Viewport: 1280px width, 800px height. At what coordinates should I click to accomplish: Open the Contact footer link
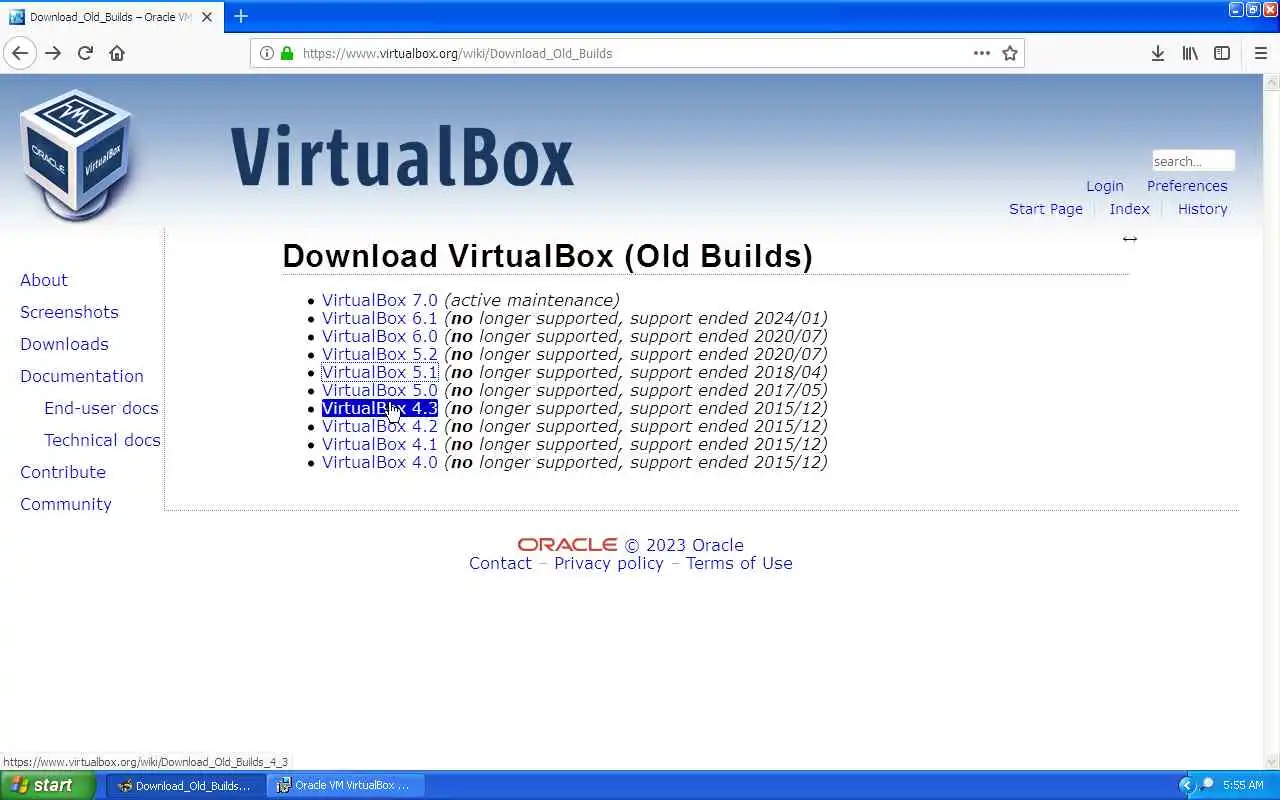[x=500, y=563]
